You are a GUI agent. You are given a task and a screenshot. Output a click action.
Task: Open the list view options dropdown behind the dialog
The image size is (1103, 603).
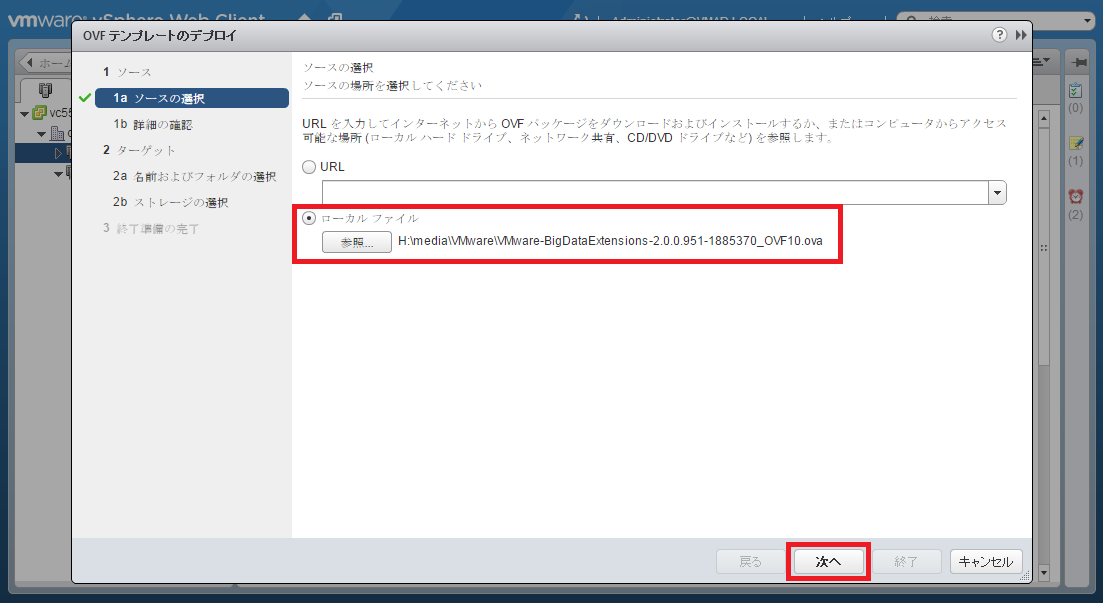point(1041,62)
